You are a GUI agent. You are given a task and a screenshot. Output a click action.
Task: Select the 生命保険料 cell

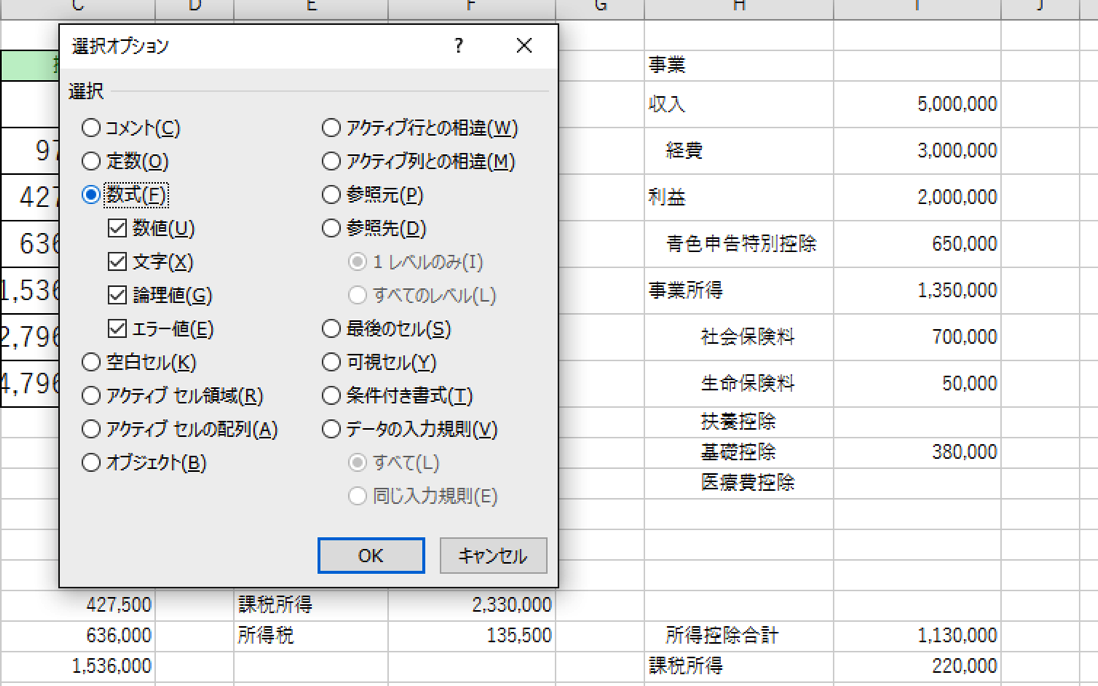pyautogui.click(x=739, y=384)
